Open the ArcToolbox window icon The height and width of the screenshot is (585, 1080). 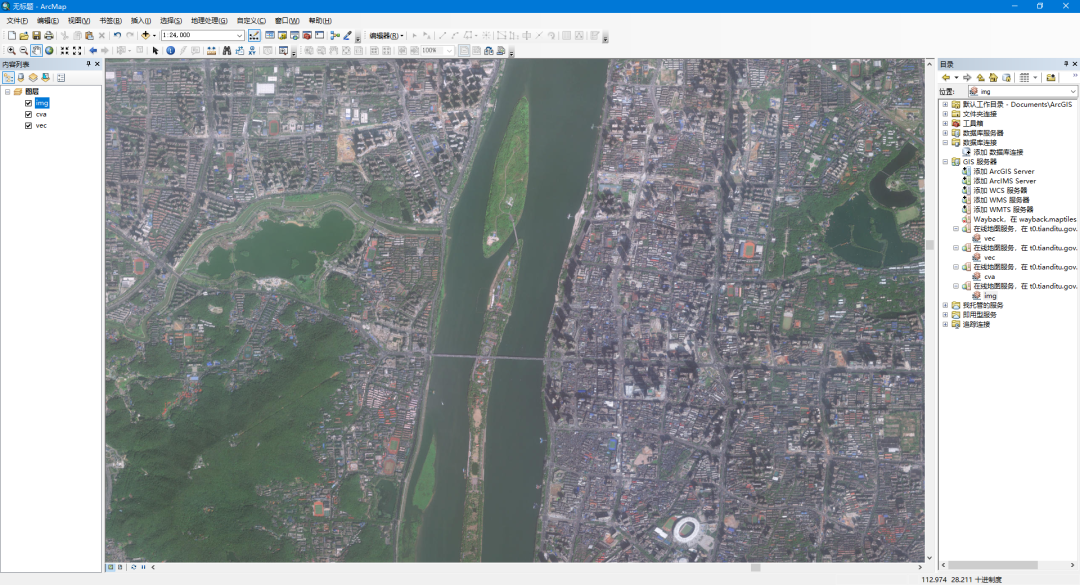coord(307,35)
